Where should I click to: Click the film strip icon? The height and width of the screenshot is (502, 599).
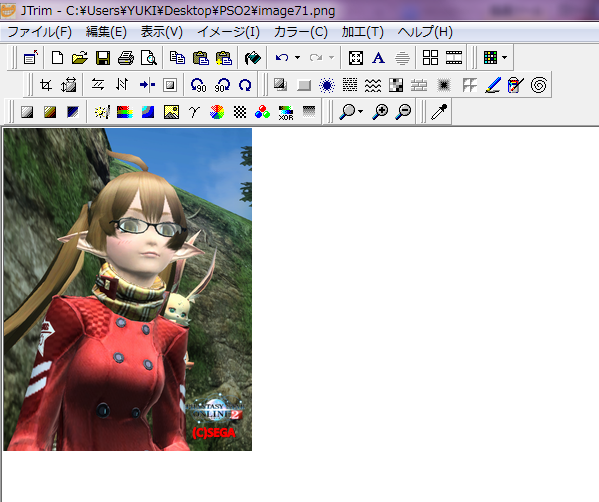[454, 58]
